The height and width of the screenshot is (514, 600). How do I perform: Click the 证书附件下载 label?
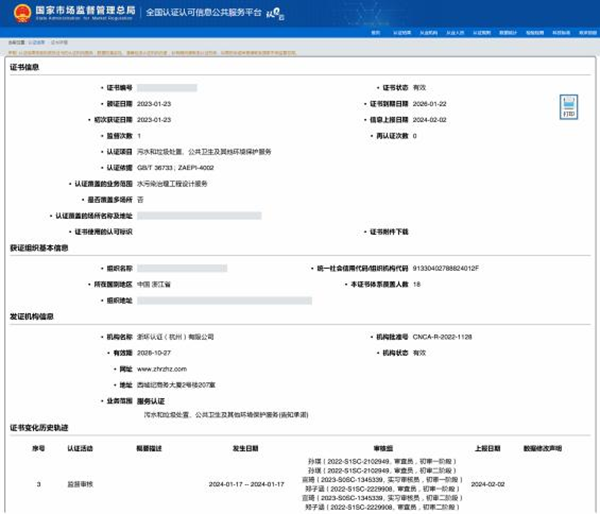tap(390, 231)
